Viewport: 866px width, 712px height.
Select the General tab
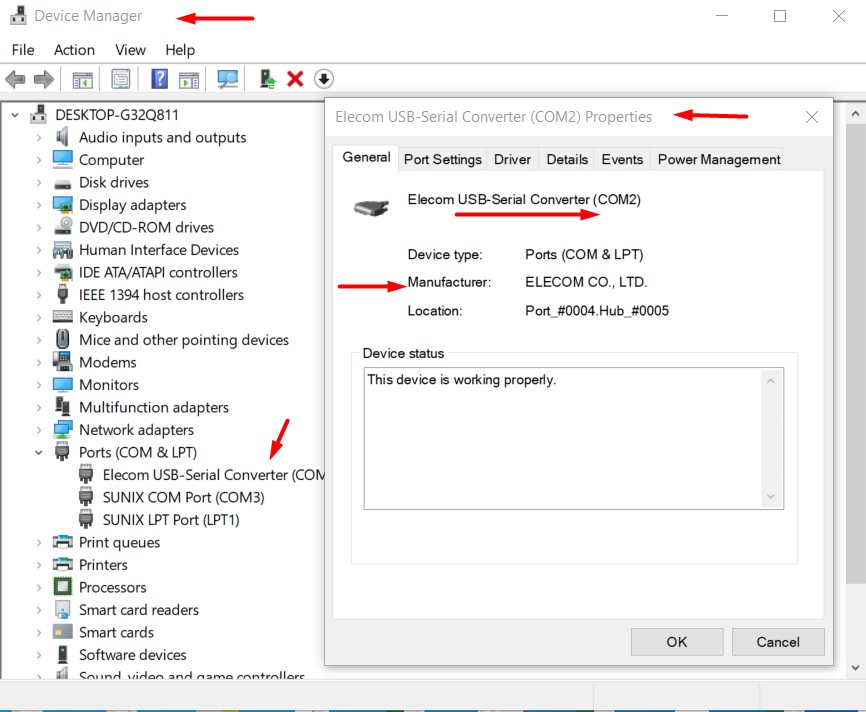(366, 157)
